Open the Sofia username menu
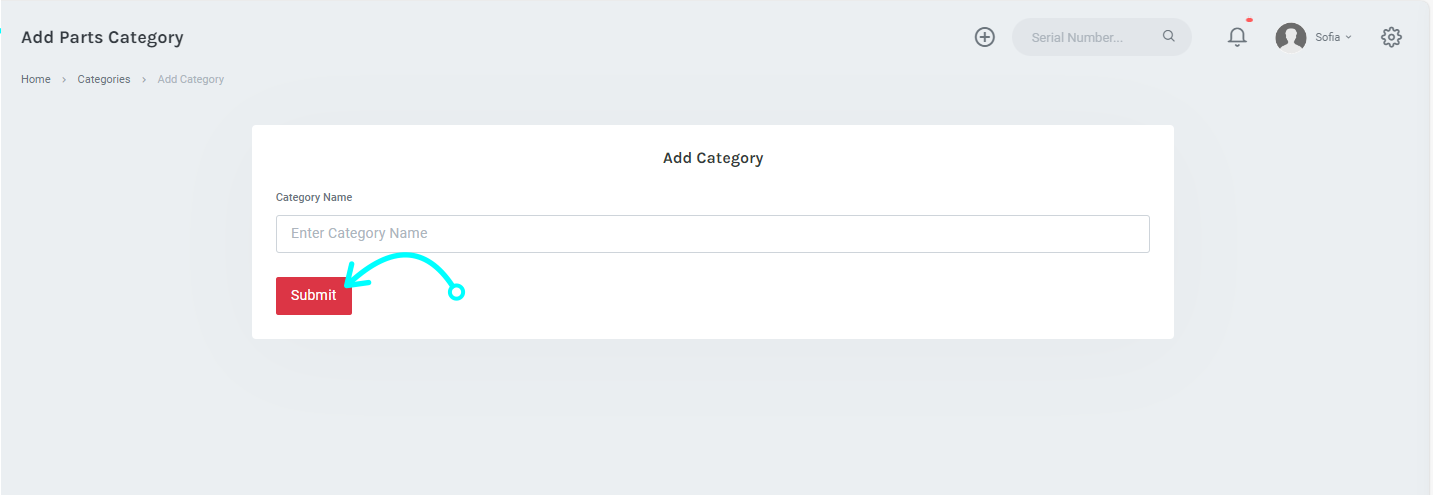The width and height of the screenshot is (1433, 495). (1327, 37)
